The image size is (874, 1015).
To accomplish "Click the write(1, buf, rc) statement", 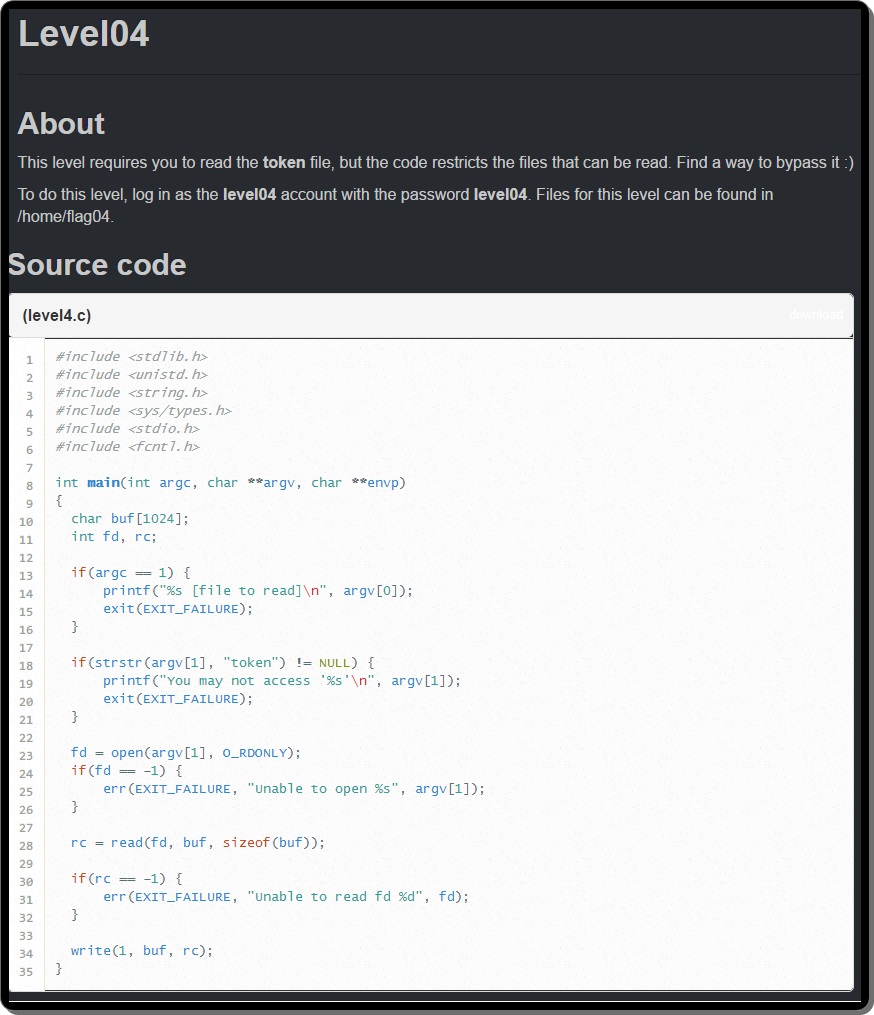I will pyautogui.click(x=142, y=951).
